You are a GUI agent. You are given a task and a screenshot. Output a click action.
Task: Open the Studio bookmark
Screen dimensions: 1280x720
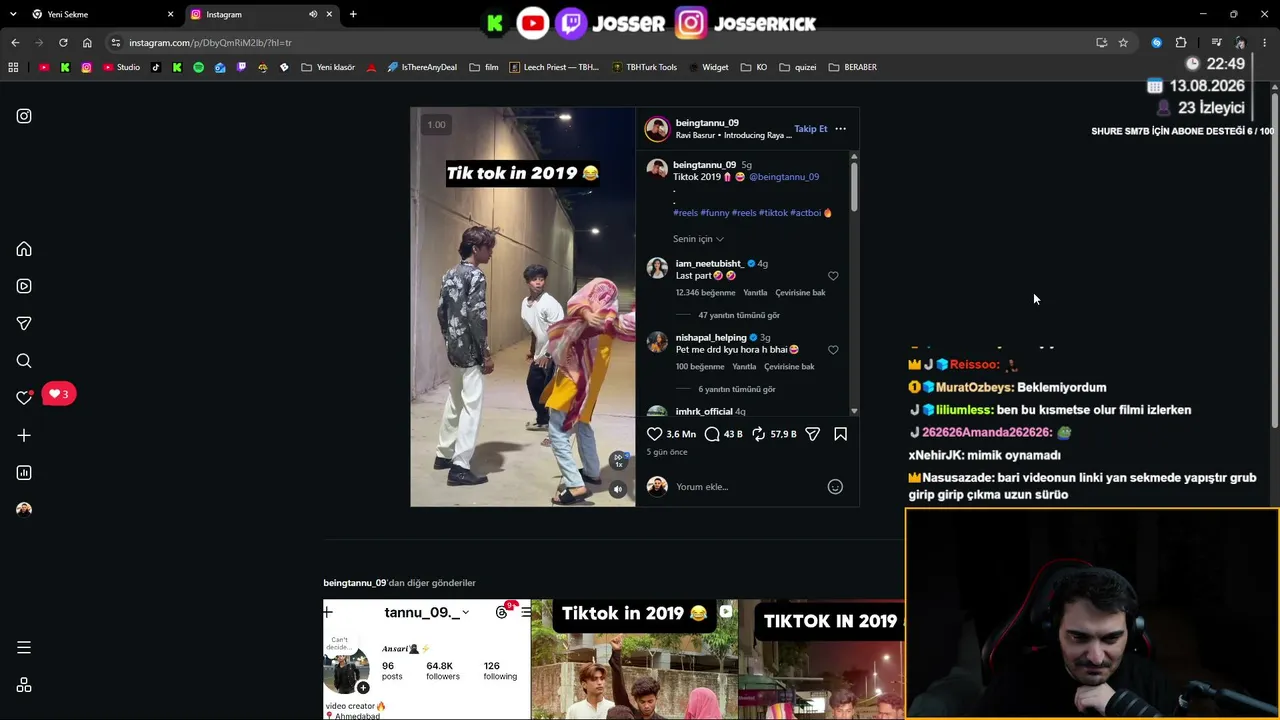[122, 67]
